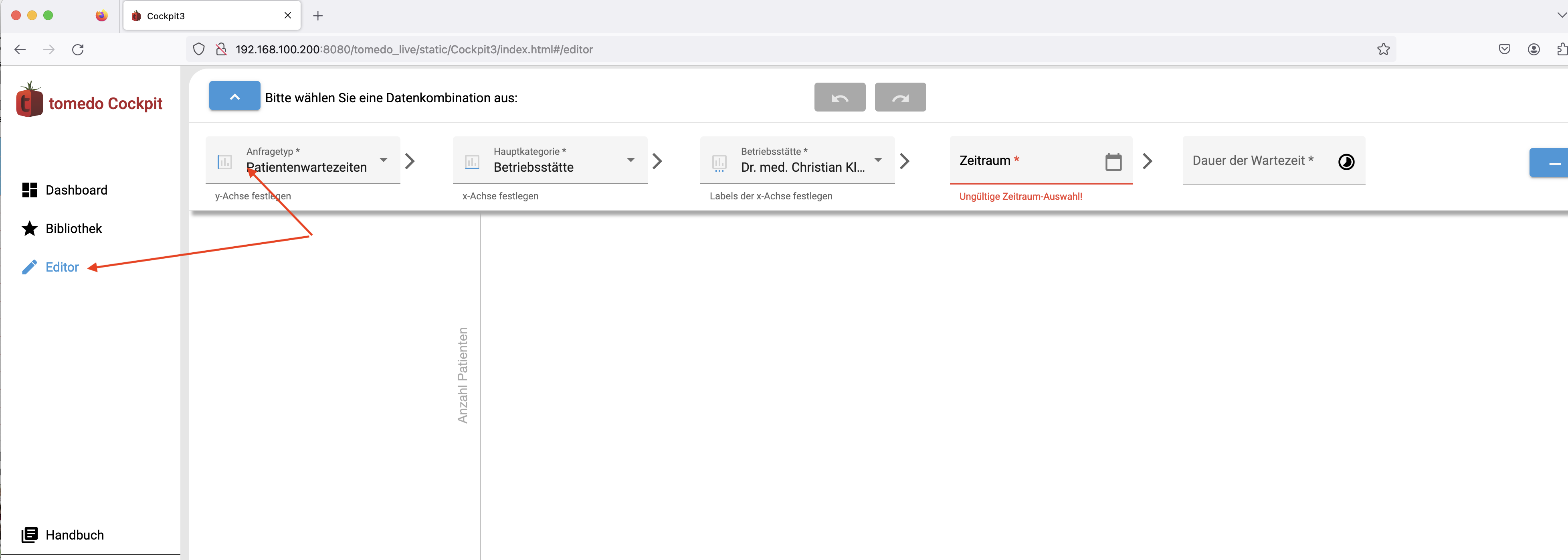The width and height of the screenshot is (1568, 560).
Task: Click the browser back arrow
Action: tap(20, 49)
